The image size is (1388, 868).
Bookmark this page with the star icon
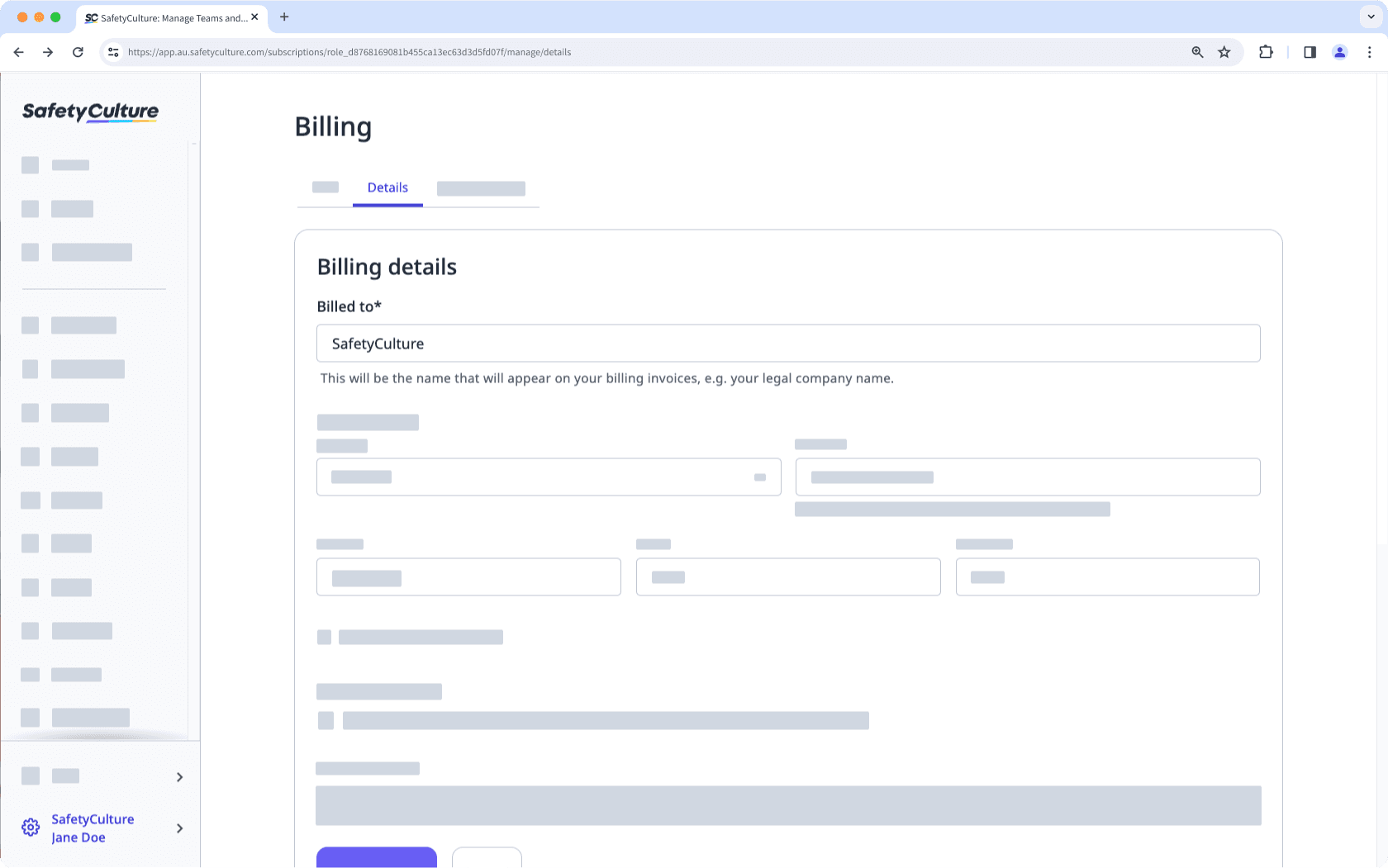pyautogui.click(x=1224, y=51)
